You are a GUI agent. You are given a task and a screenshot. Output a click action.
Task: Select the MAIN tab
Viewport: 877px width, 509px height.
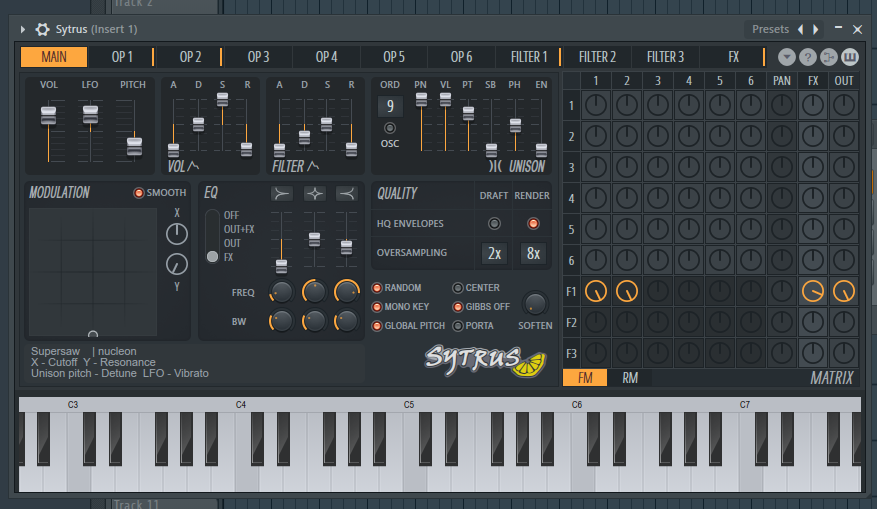click(54, 57)
